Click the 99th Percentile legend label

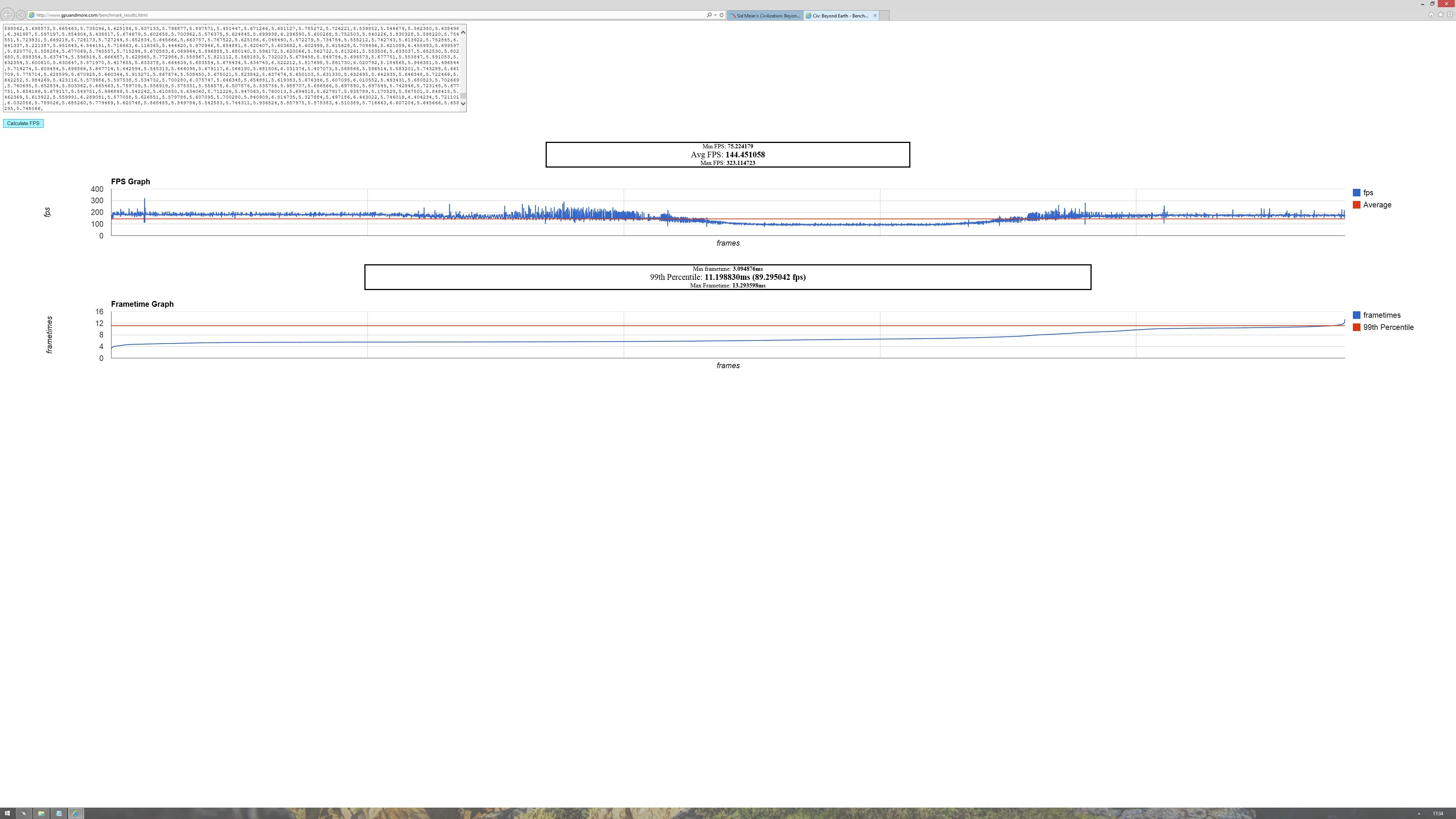pyautogui.click(x=1388, y=327)
